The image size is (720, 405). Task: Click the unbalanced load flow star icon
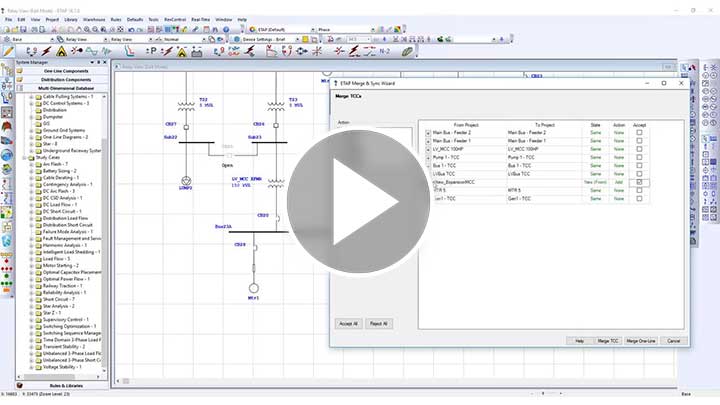(317, 51)
